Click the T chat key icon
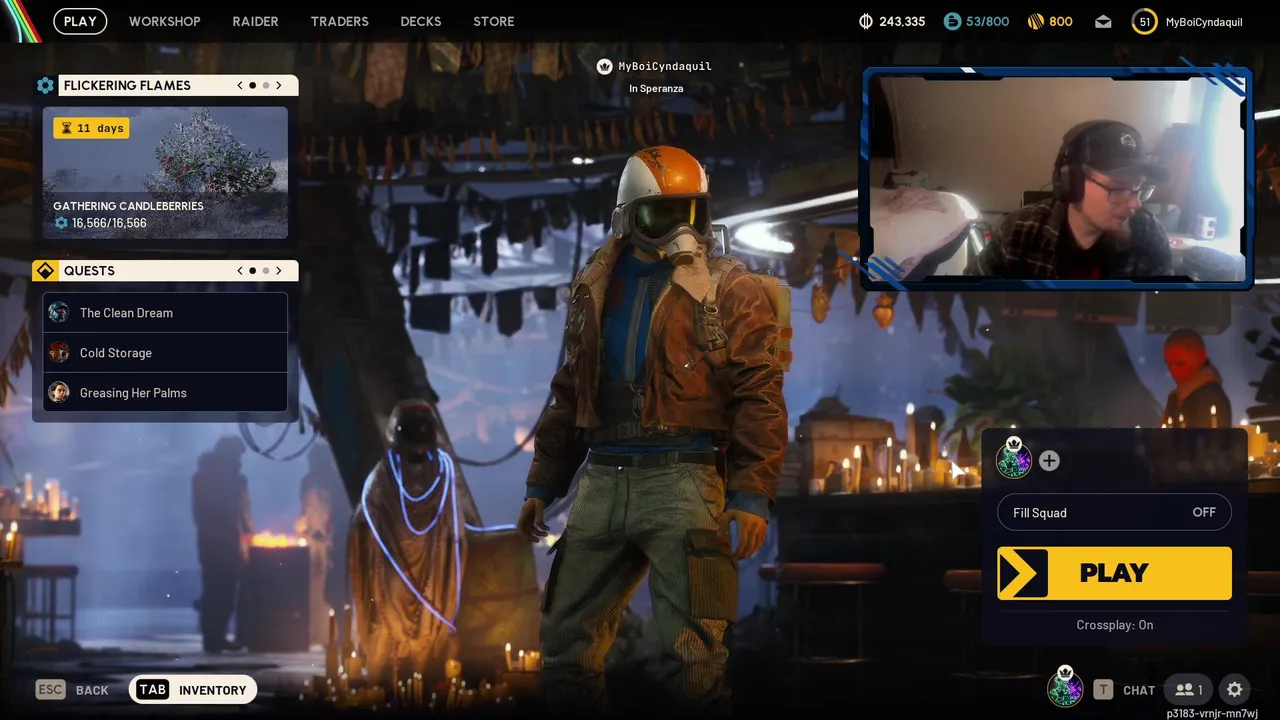This screenshot has width=1280, height=720. 1103,689
